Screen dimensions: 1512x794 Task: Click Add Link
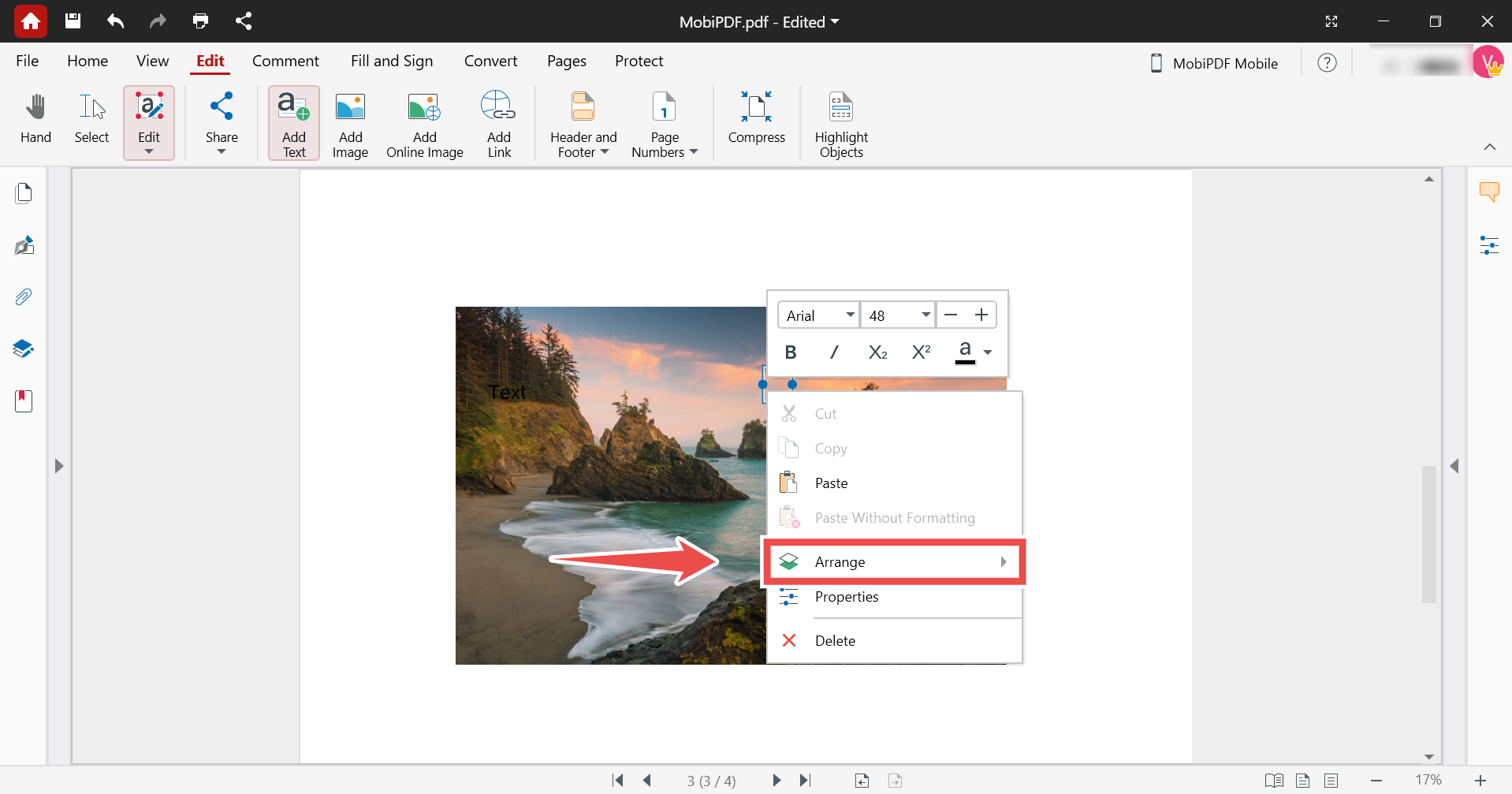point(499,122)
